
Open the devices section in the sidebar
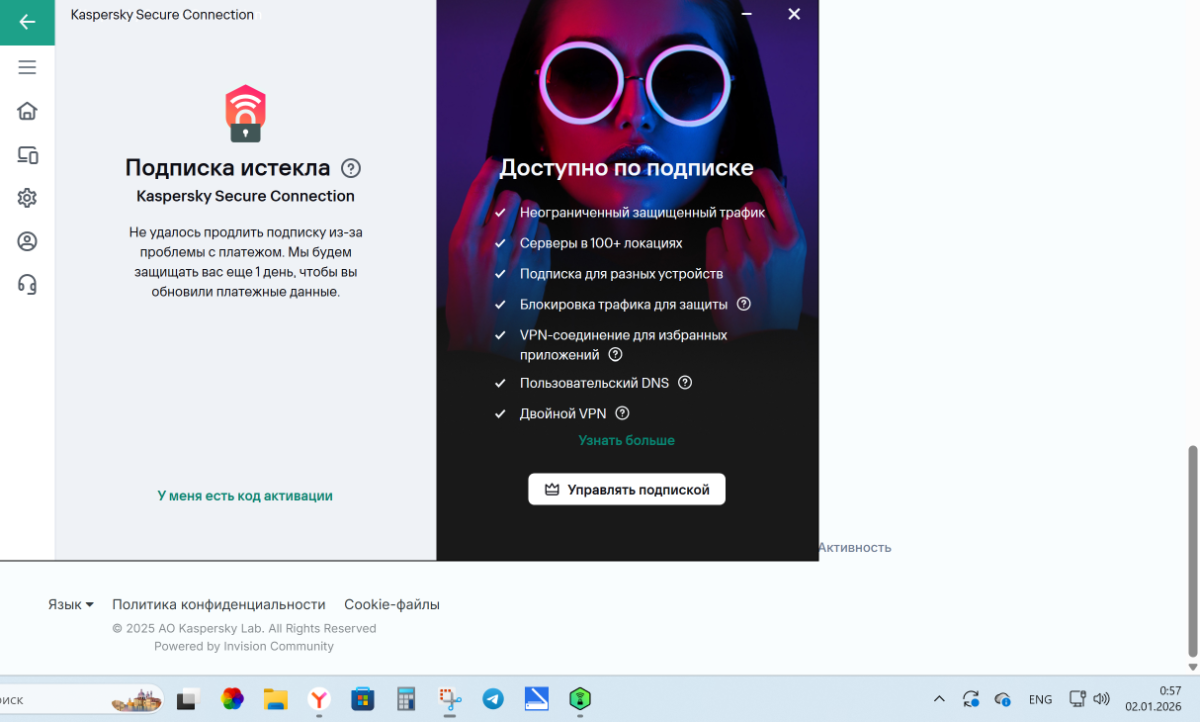pyautogui.click(x=27, y=155)
